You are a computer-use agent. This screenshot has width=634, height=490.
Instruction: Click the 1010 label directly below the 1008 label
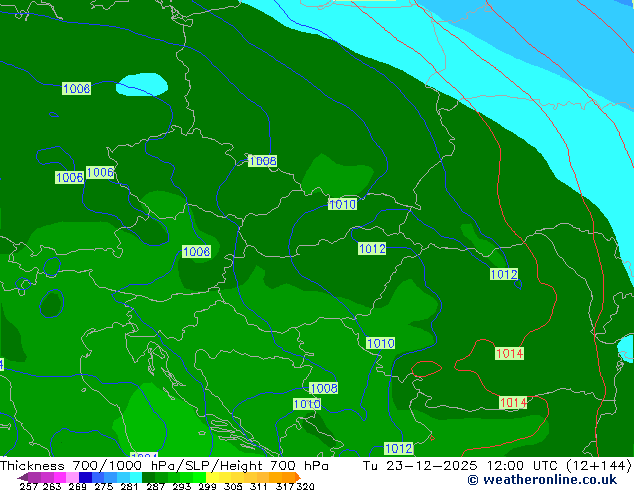pos(307,404)
